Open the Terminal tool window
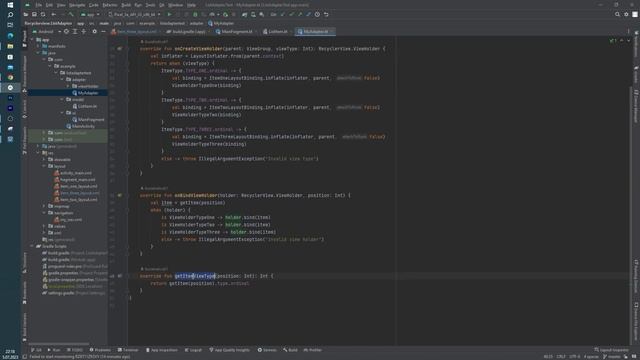This screenshot has height=360, width=640. 128,350
